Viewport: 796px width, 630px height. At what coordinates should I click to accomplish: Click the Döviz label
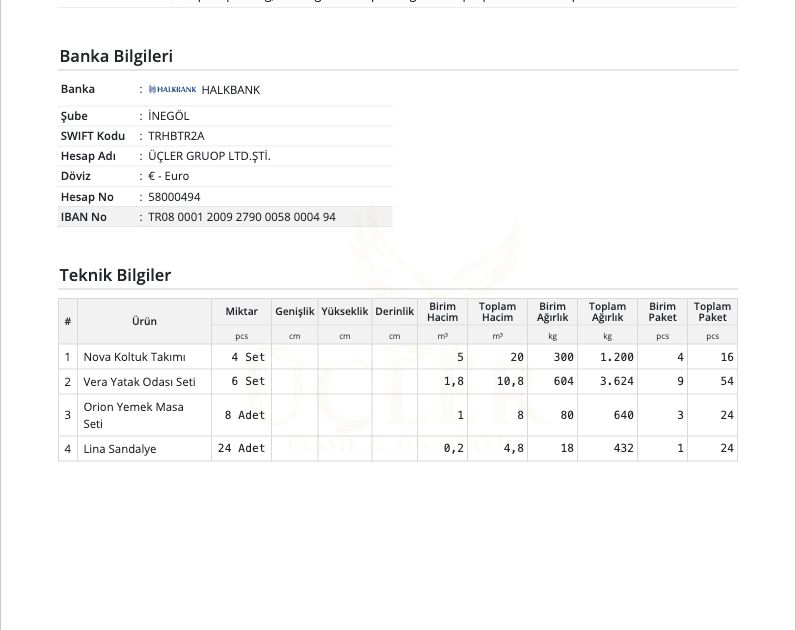[x=76, y=176]
